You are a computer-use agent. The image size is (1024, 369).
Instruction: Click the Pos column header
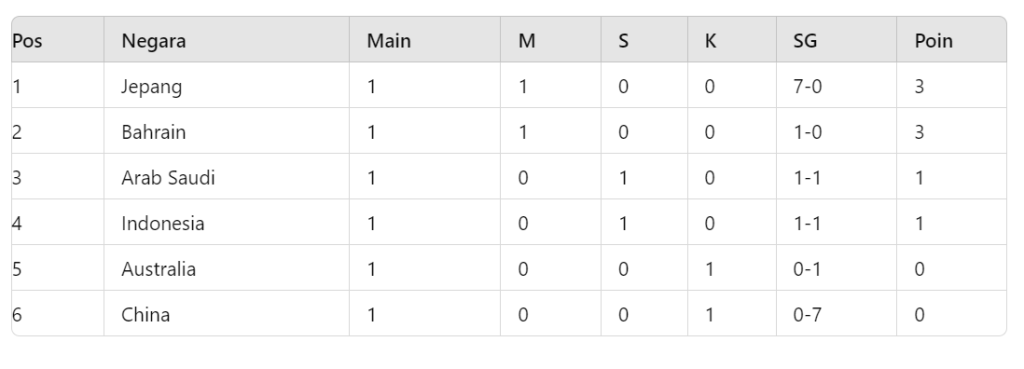pos(57,40)
